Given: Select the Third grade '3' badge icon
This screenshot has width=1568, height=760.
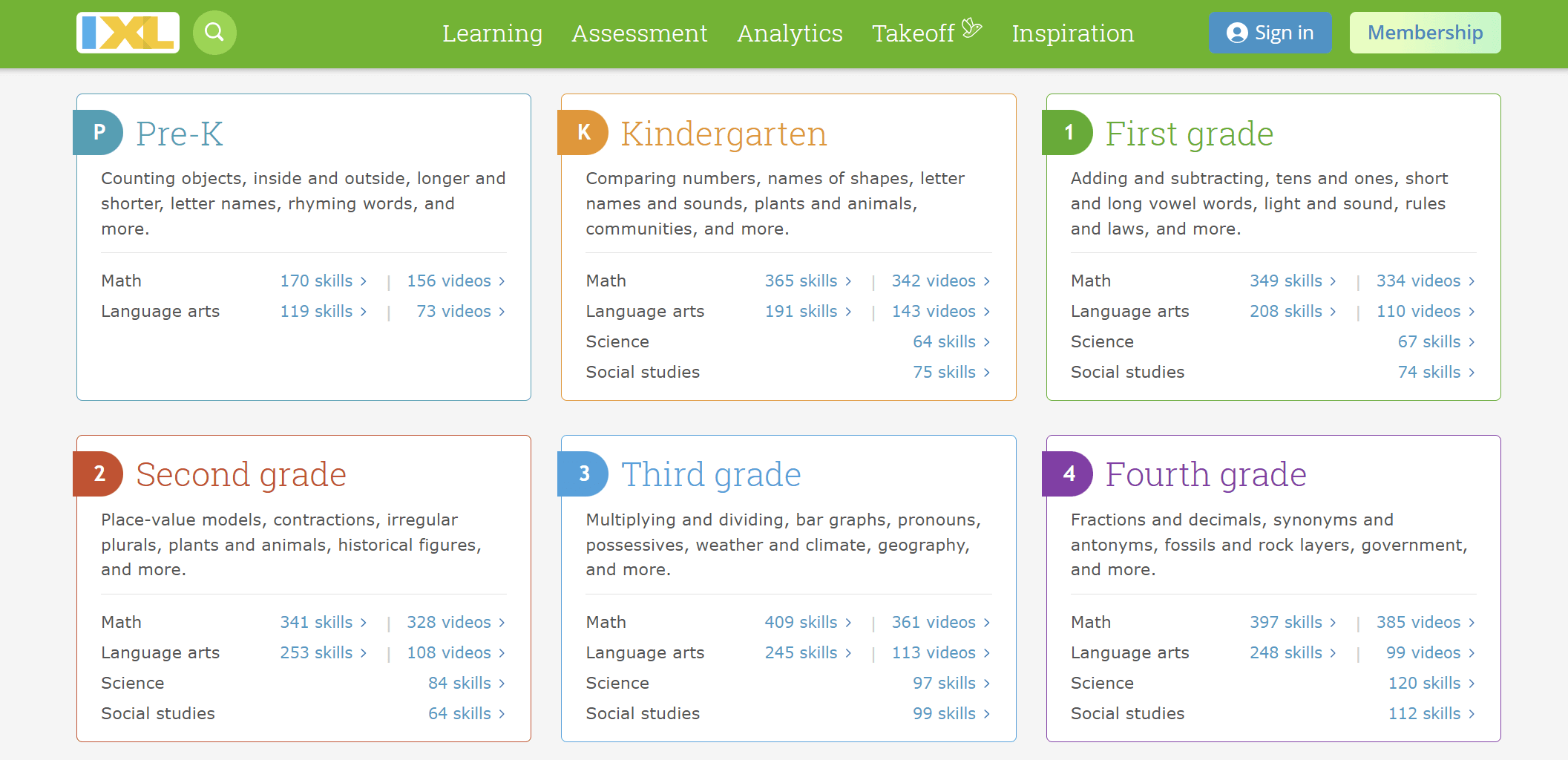Looking at the screenshot, I should 583,474.
